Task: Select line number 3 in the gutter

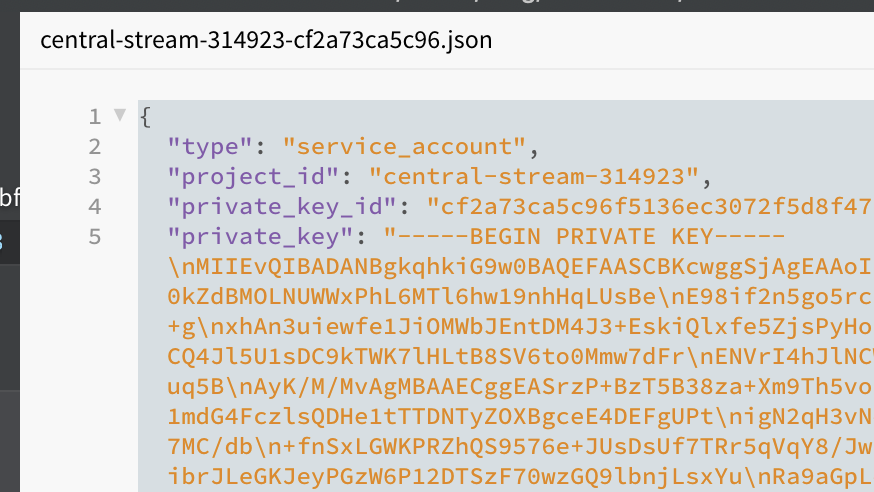Action: coord(95,177)
